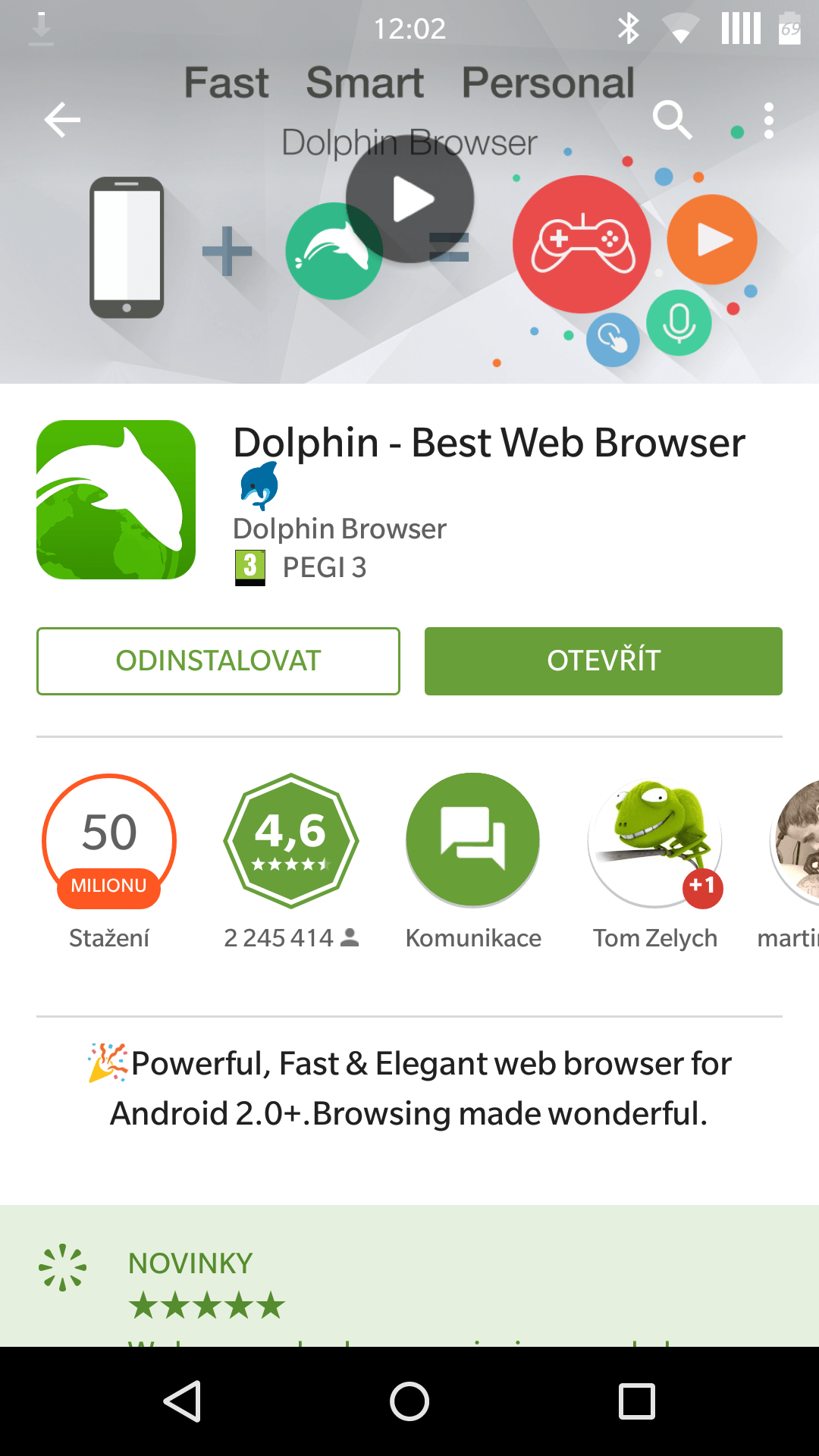Image resolution: width=819 pixels, height=1456 pixels.
Task: Open the Dolphin Browser developer link
Action: [x=339, y=529]
